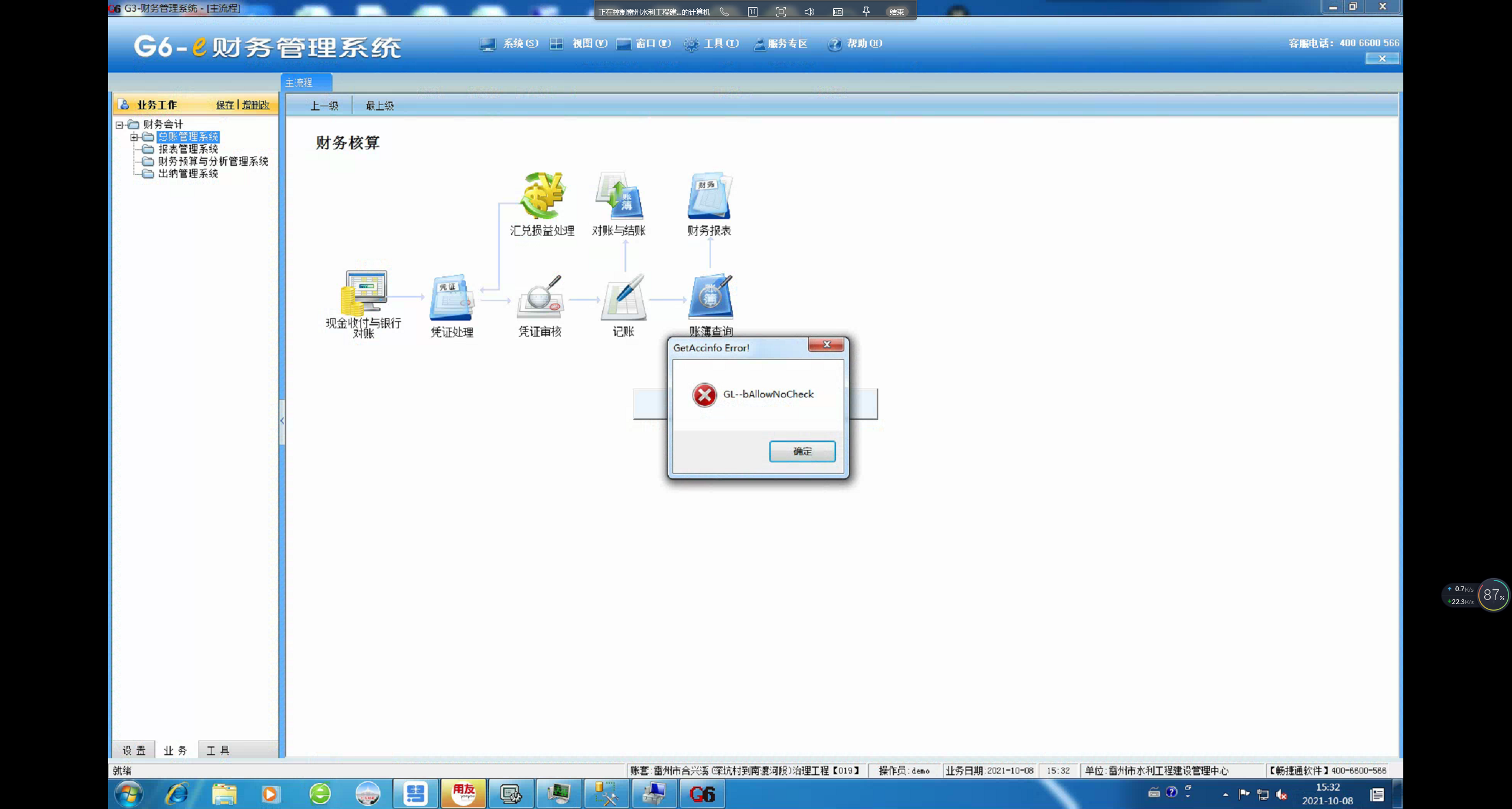Click 确定 in the GetAccinfo Error dialog

[x=802, y=451]
